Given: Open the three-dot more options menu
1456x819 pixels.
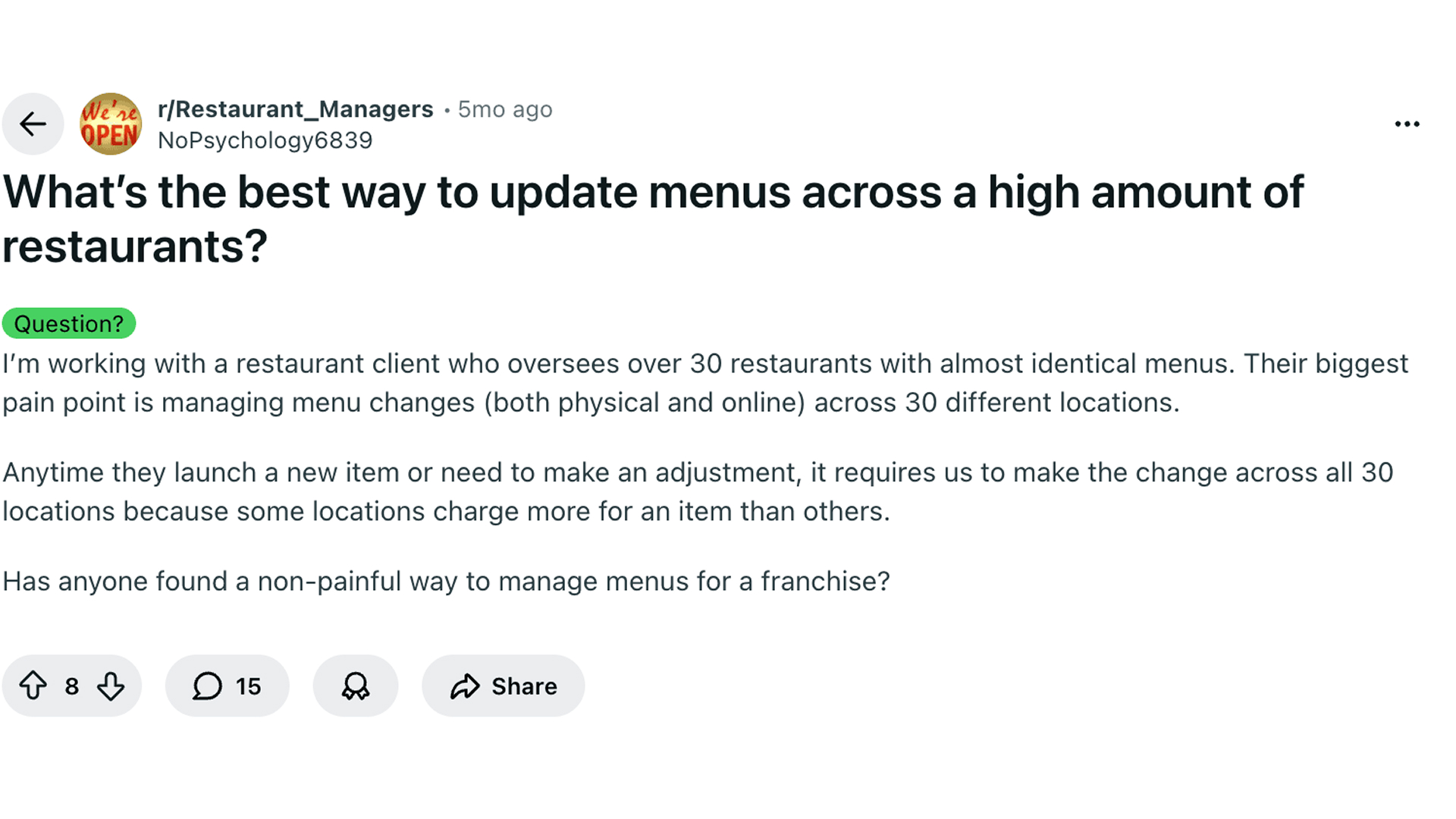Looking at the screenshot, I should (1407, 124).
